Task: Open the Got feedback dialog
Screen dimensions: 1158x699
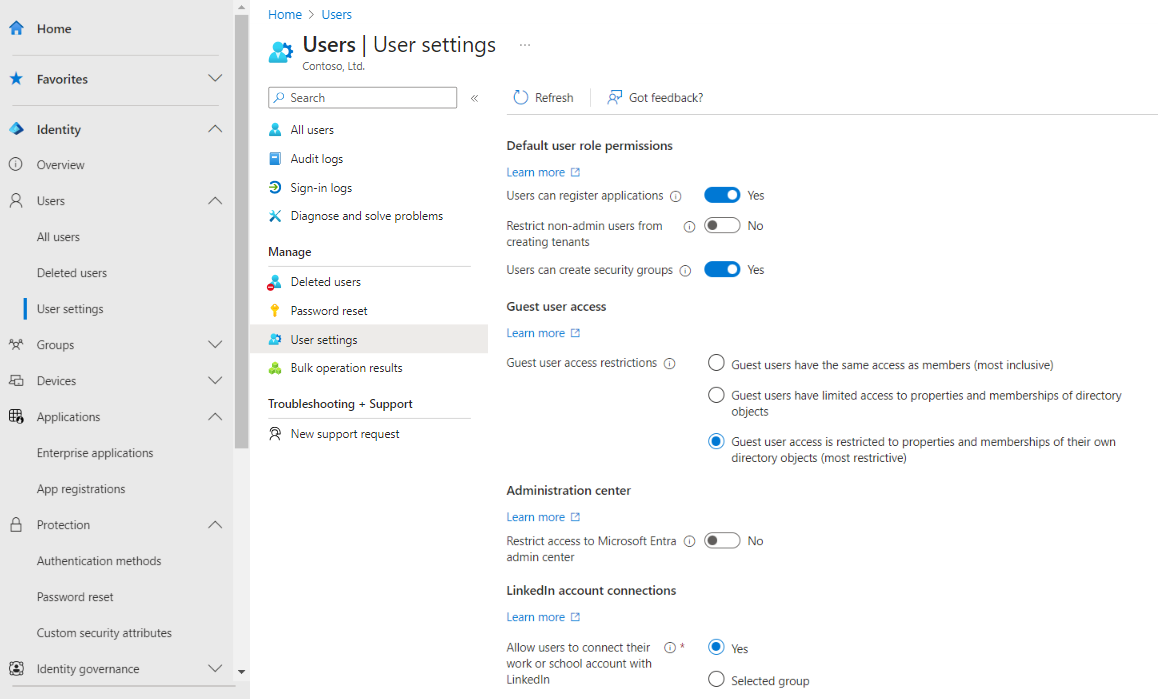Action: point(655,97)
